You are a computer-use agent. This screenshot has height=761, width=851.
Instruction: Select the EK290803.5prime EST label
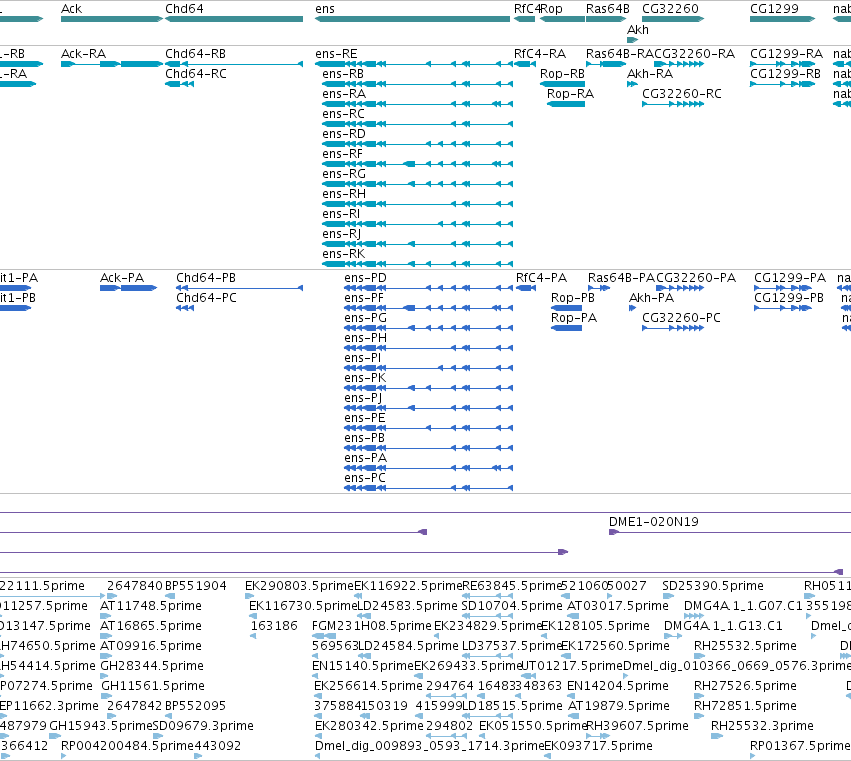299,586
